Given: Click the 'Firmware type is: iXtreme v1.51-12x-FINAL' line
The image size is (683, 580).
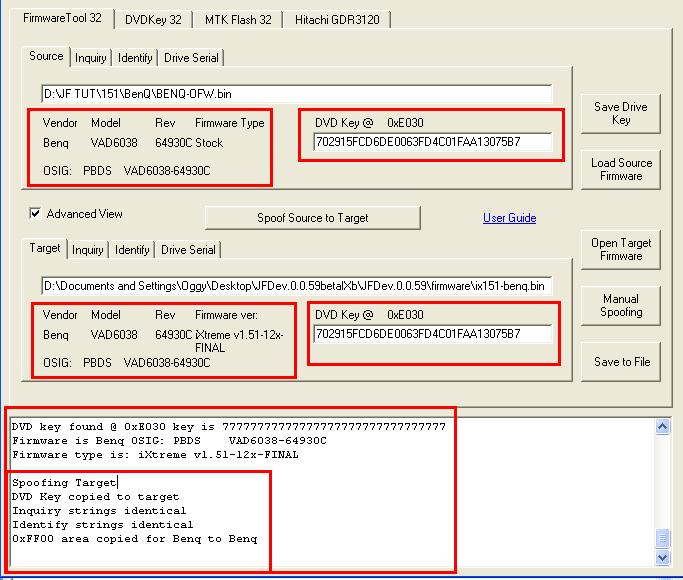Looking at the screenshot, I should pyautogui.click(x=155, y=455).
